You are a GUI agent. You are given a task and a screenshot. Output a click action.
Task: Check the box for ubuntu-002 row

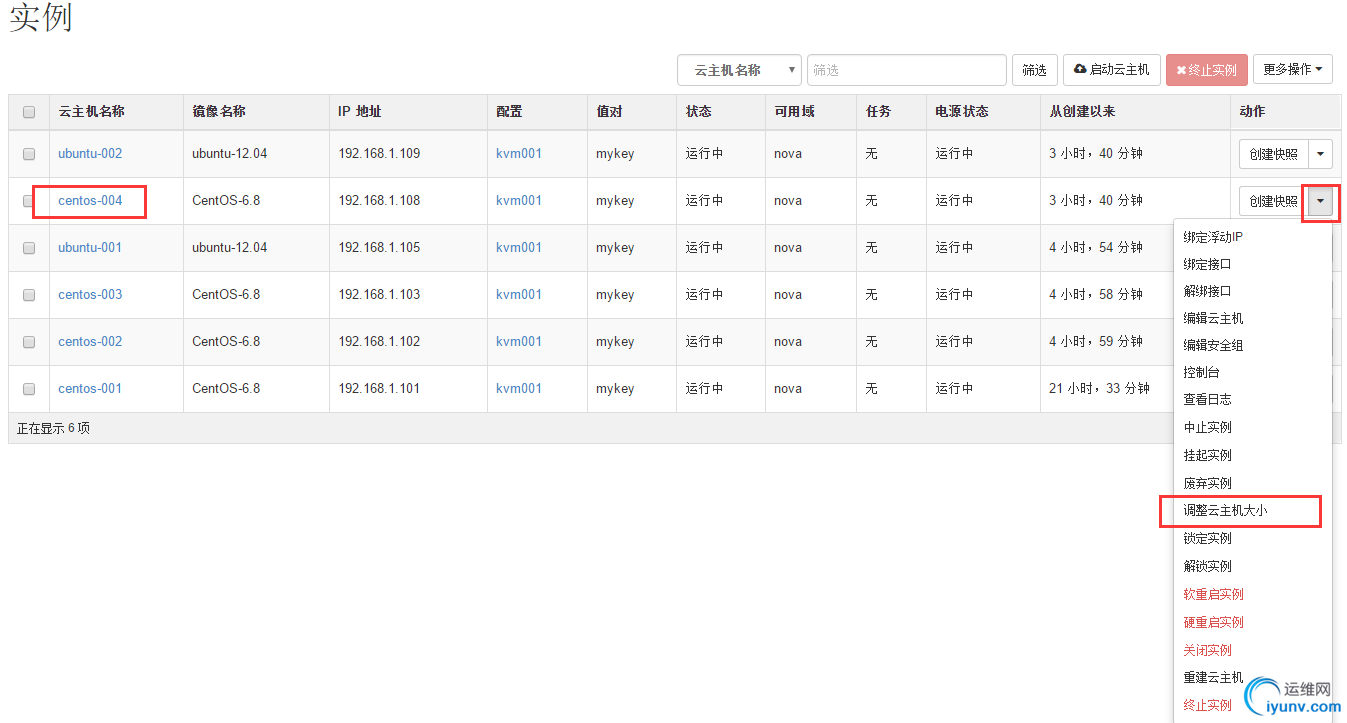tap(29, 154)
